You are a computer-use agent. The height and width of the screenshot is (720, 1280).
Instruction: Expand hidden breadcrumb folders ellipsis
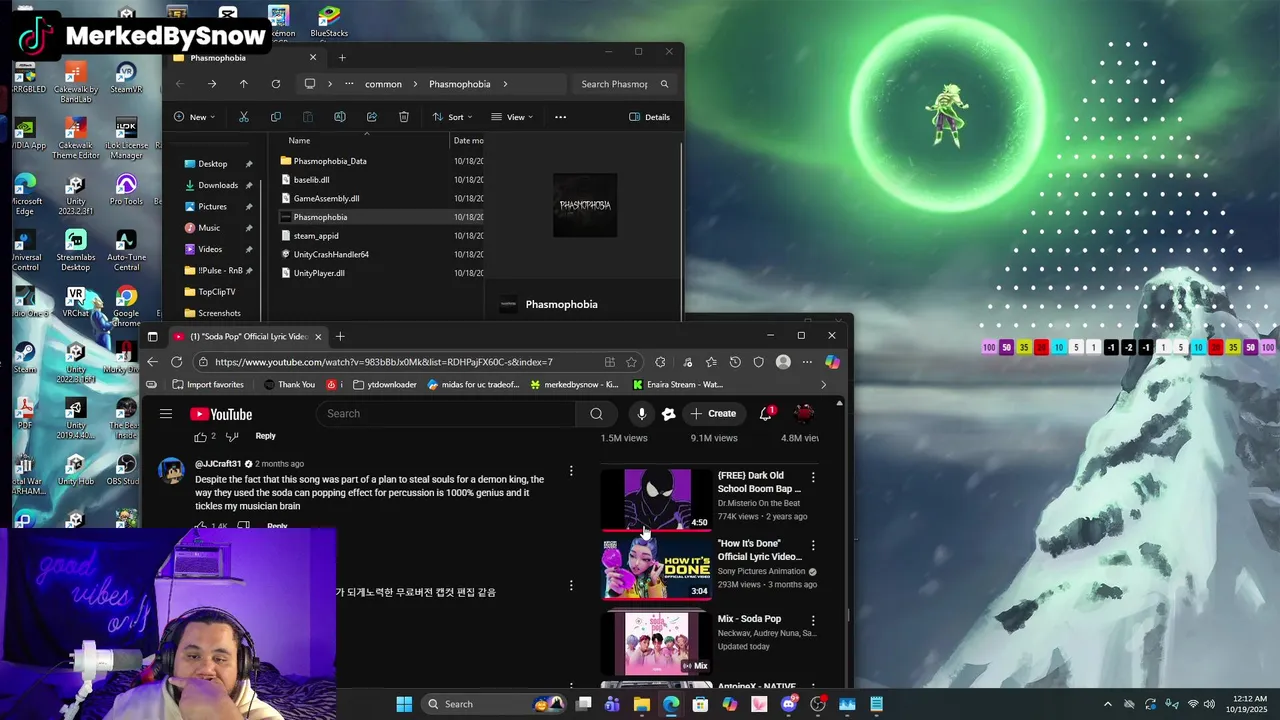click(348, 84)
